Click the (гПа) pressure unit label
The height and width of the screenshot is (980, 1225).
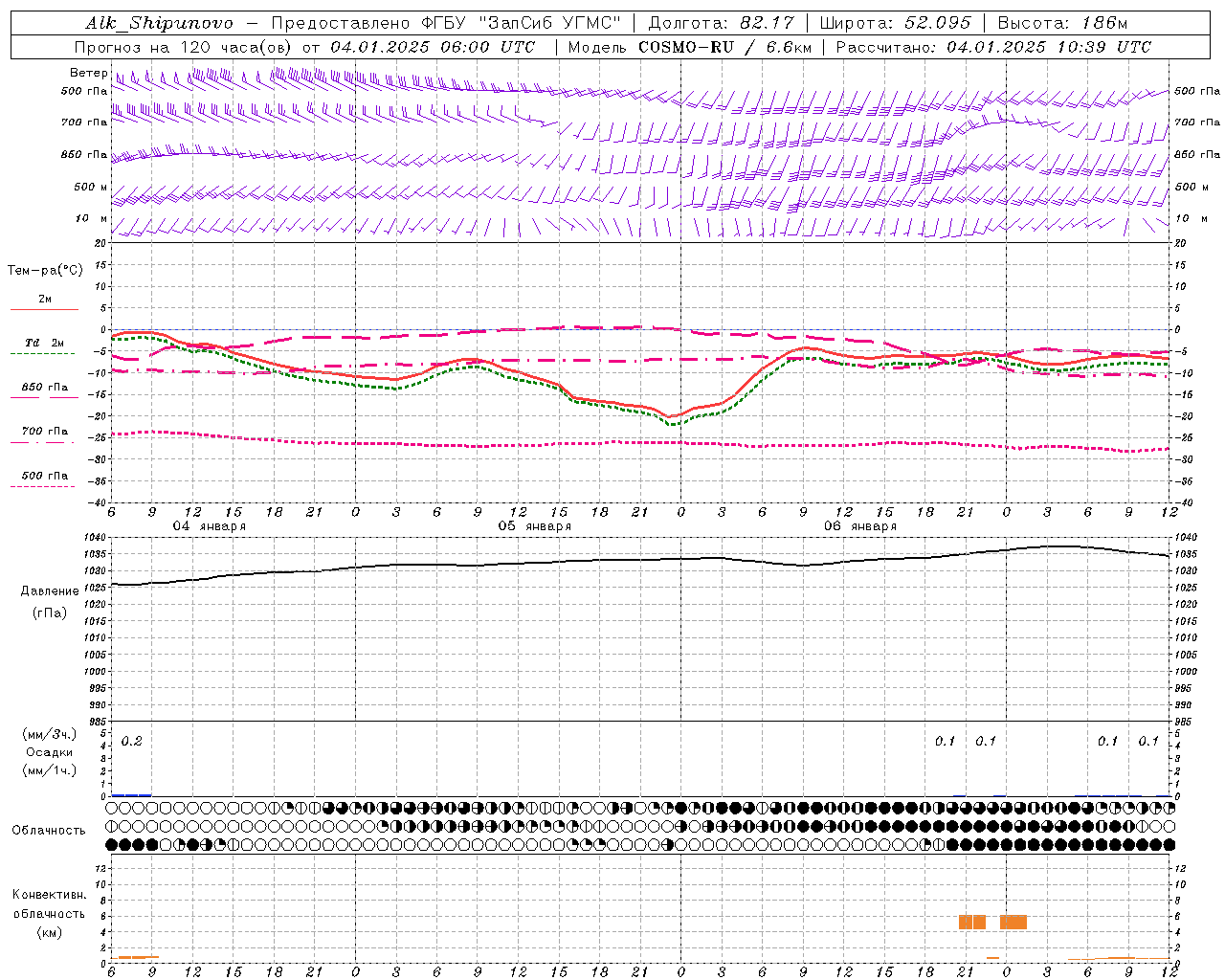(x=50, y=613)
